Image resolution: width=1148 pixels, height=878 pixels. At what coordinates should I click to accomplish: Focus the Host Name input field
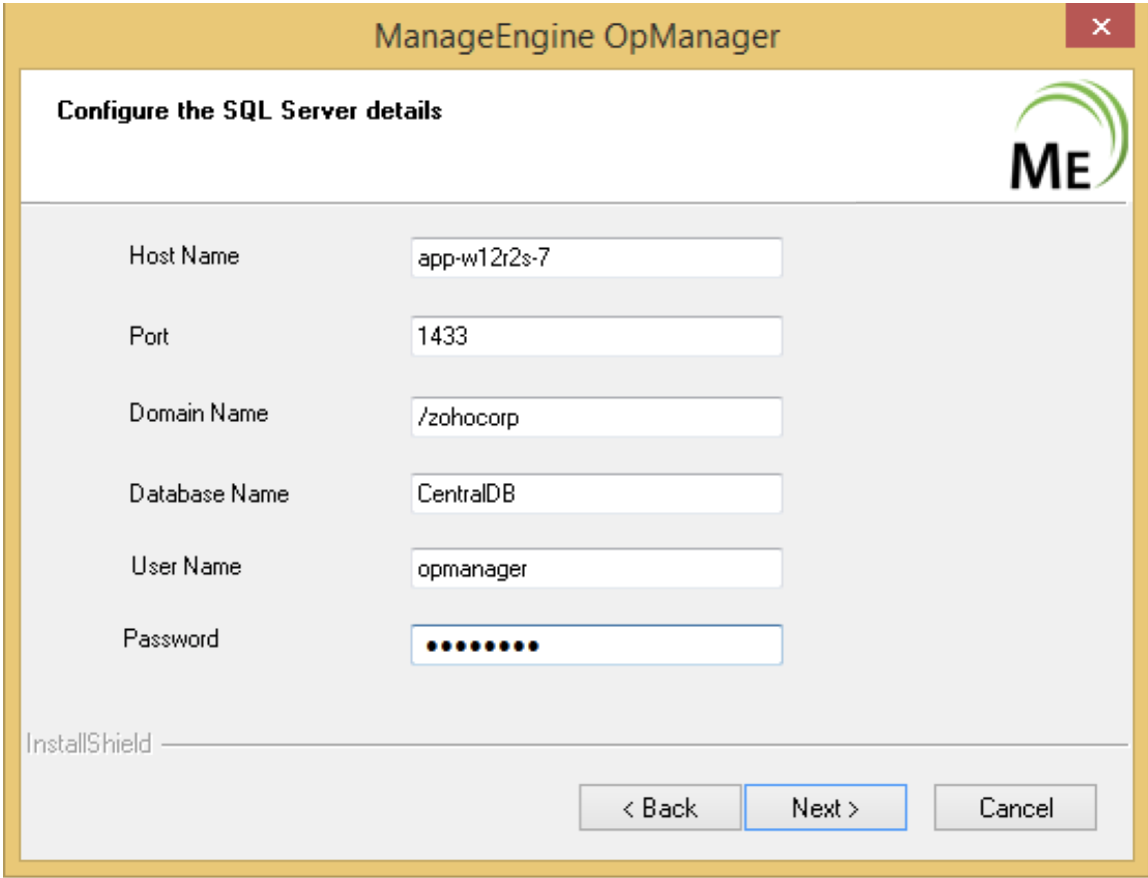click(596, 257)
